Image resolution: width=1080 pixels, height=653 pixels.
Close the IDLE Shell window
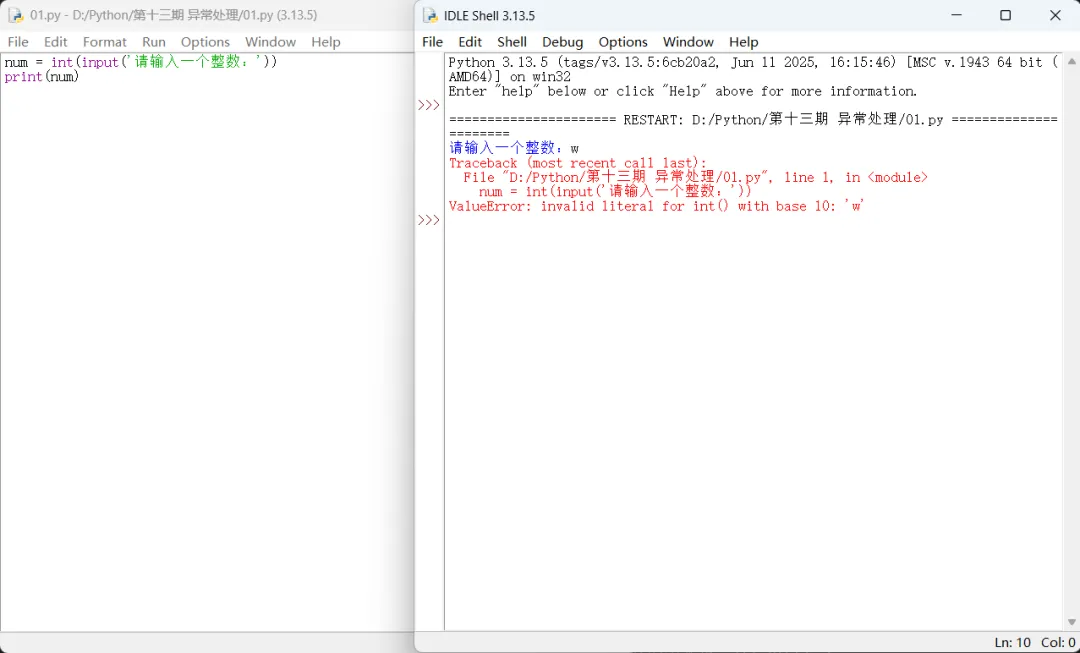coord(1055,15)
